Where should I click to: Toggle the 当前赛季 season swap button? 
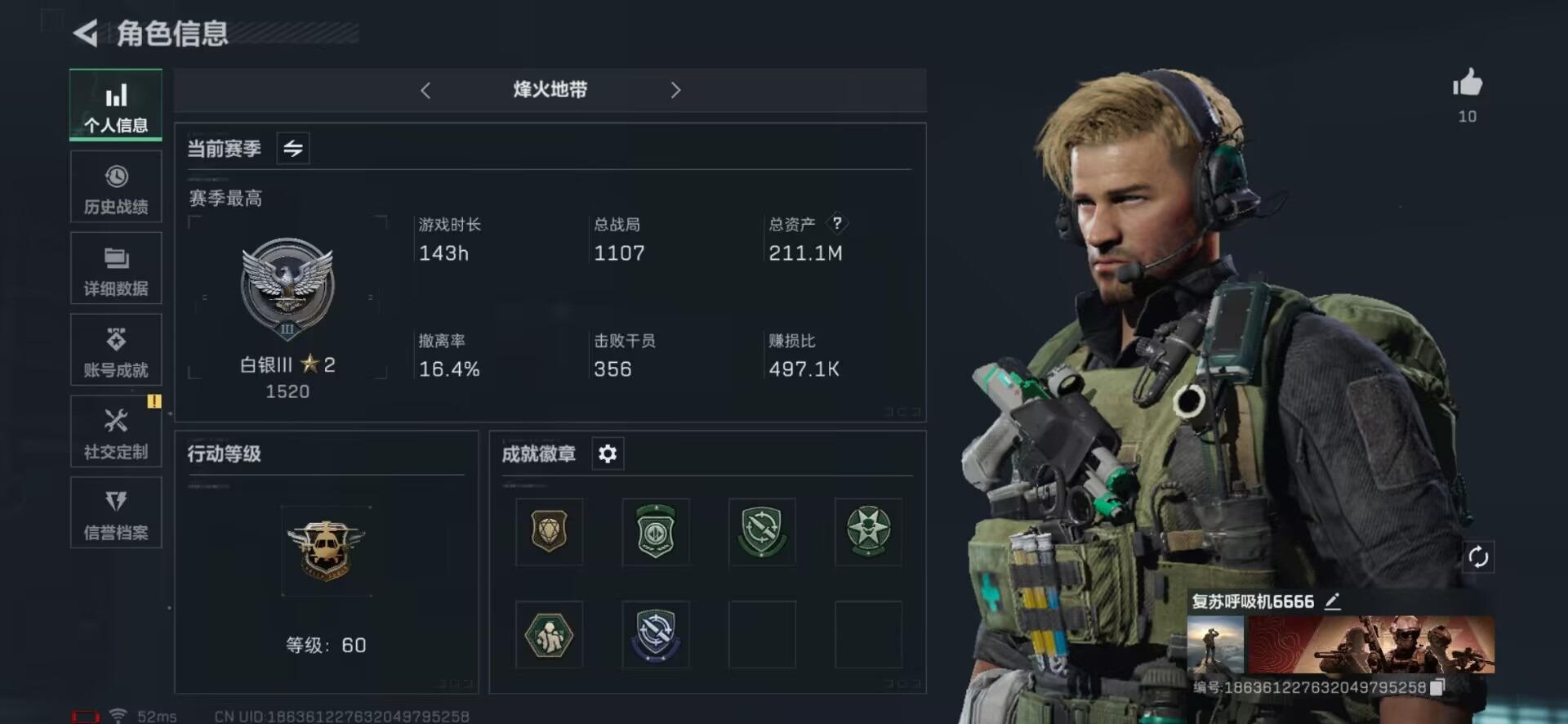tap(293, 148)
